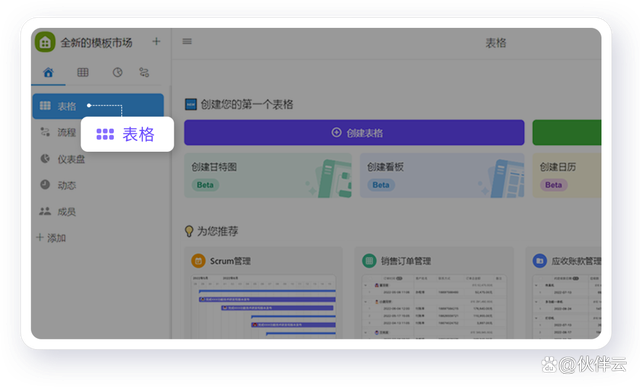Open 仪表盘 dashboard sidebar item
Screen dimensions: 640x387
(62, 159)
